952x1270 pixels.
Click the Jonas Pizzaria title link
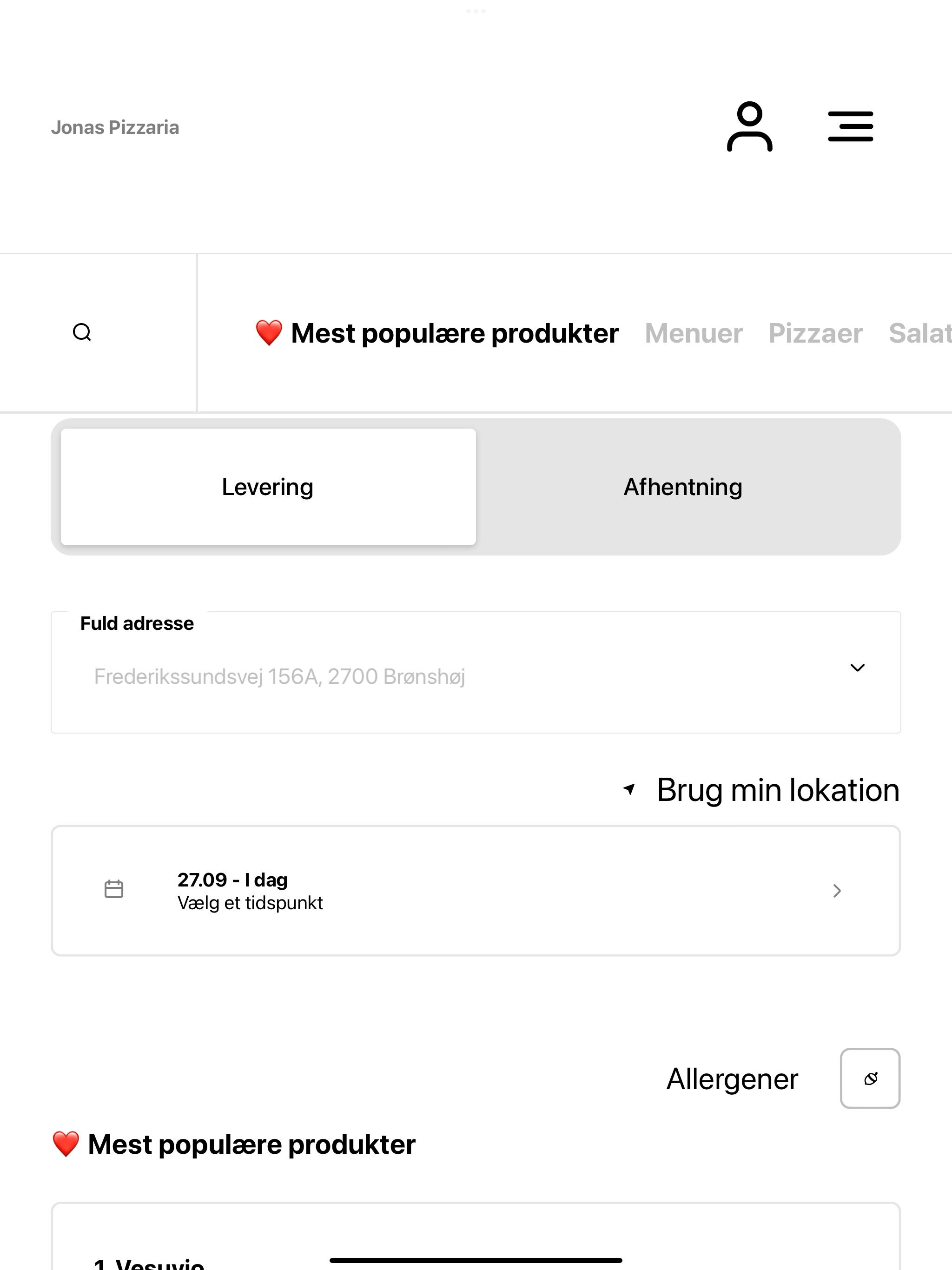(x=115, y=127)
